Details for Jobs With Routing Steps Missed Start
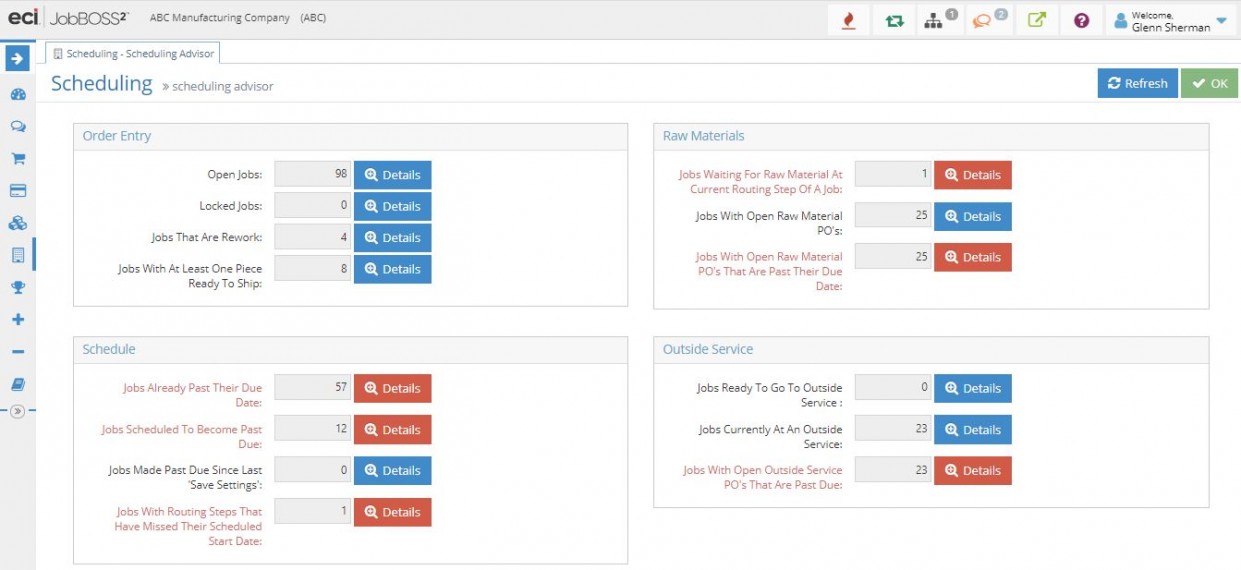 coord(392,512)
